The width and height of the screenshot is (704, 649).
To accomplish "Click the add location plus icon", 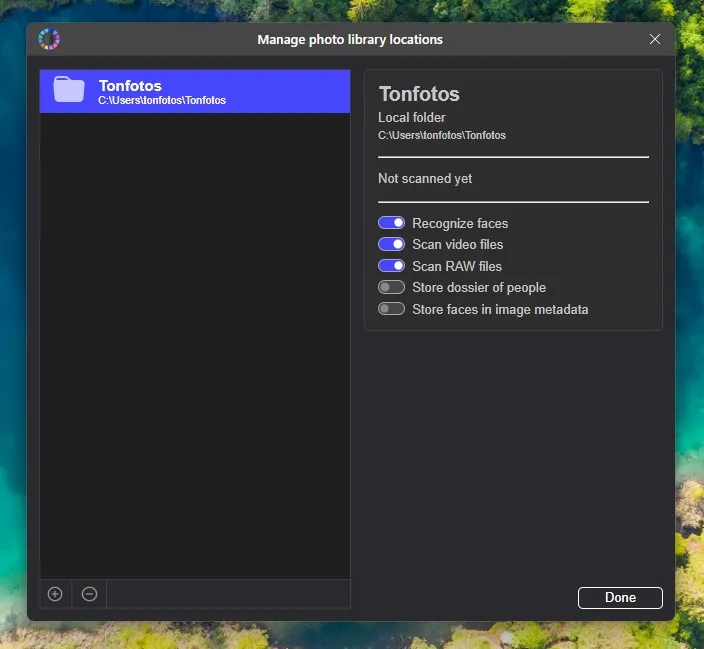I will pos(55,594).
